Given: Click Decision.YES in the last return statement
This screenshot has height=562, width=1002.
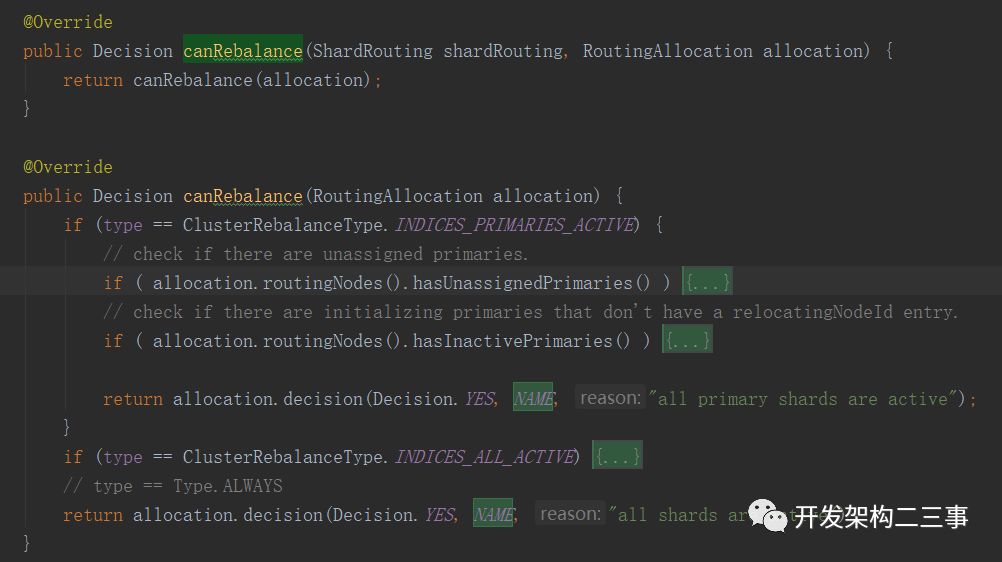Looking at the screenshot, I should click(x=394, y=514).
